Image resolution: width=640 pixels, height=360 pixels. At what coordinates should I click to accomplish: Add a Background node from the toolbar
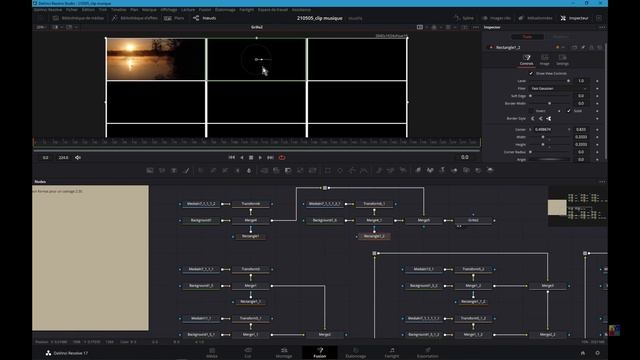tap(150, 170)
